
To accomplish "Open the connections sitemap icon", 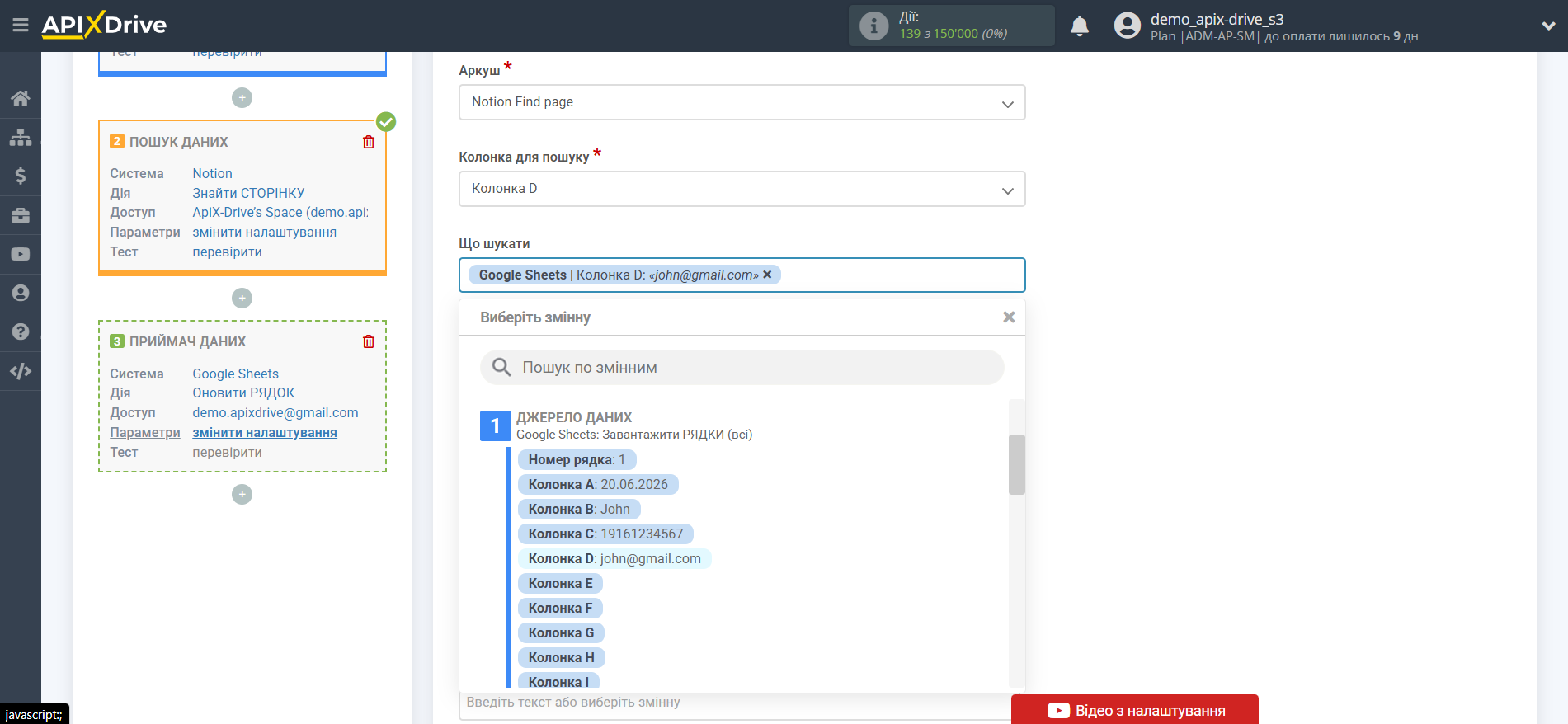I will point(21,137).
